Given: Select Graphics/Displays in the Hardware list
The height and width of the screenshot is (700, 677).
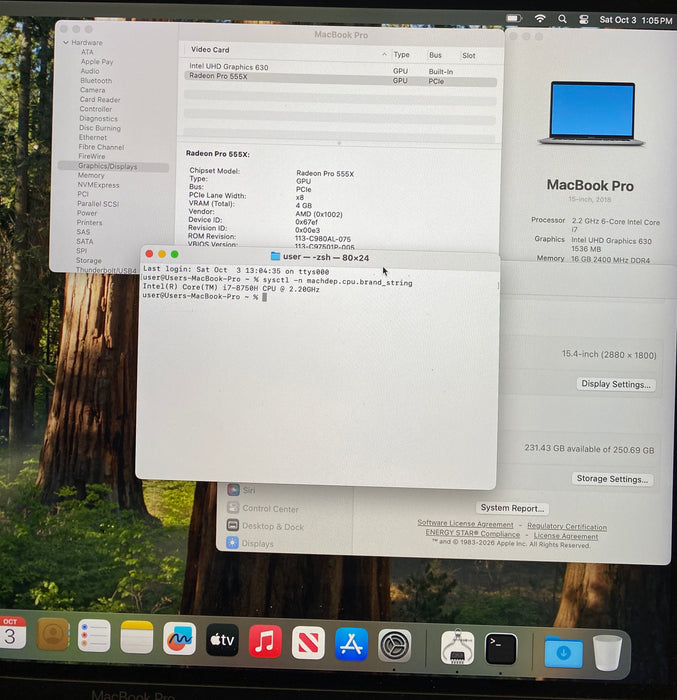Looking at the screenshot, I should tap(113, 166).
